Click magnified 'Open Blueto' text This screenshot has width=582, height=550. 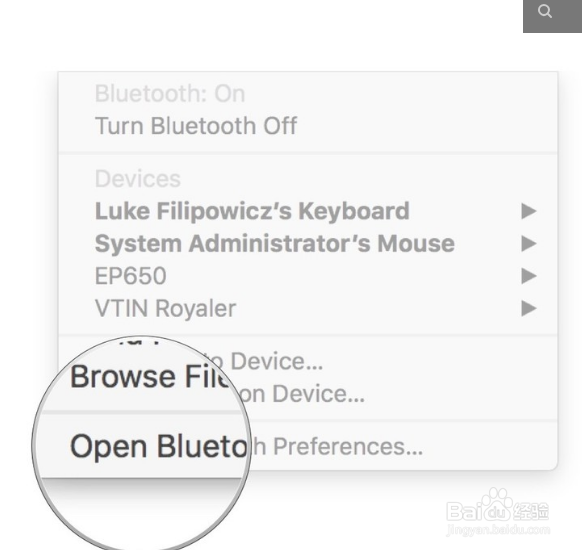(x=159, y=446)
